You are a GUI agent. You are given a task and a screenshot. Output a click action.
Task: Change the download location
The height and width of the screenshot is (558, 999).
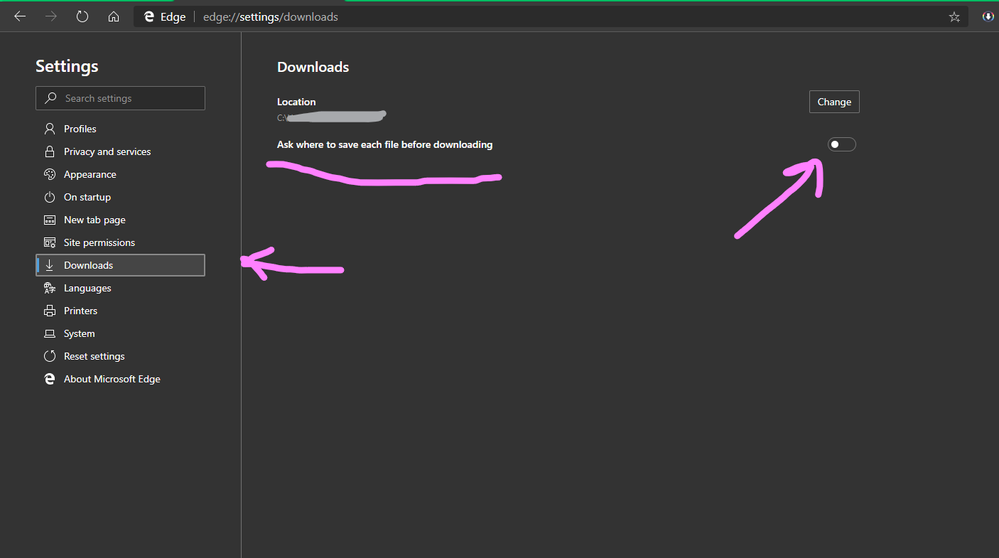(834, 102)
